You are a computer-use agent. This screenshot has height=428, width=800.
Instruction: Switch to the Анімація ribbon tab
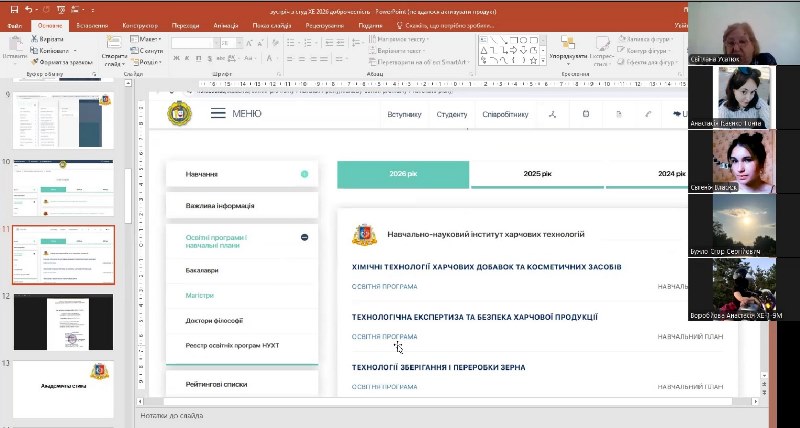point(226,26)
